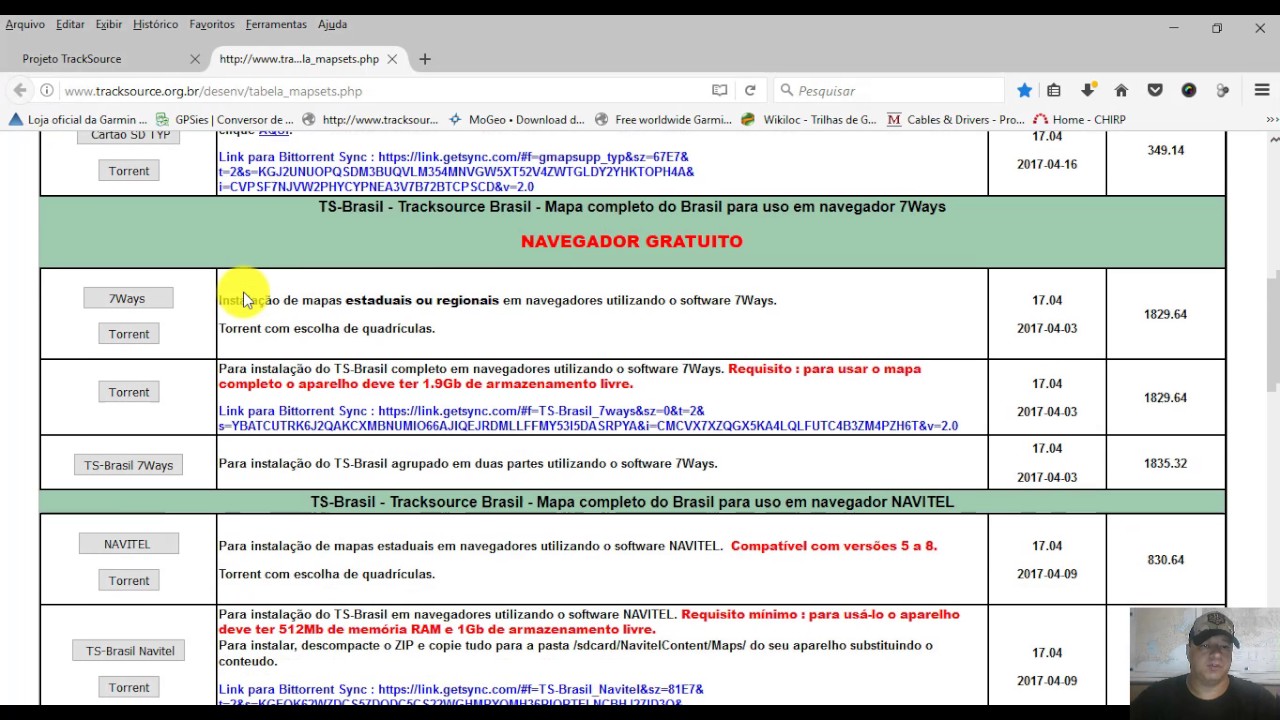Image resolution: width=1280 pixels, height=720 pixels.
Task: Open the site information icon in address bar
Action: 46,90
